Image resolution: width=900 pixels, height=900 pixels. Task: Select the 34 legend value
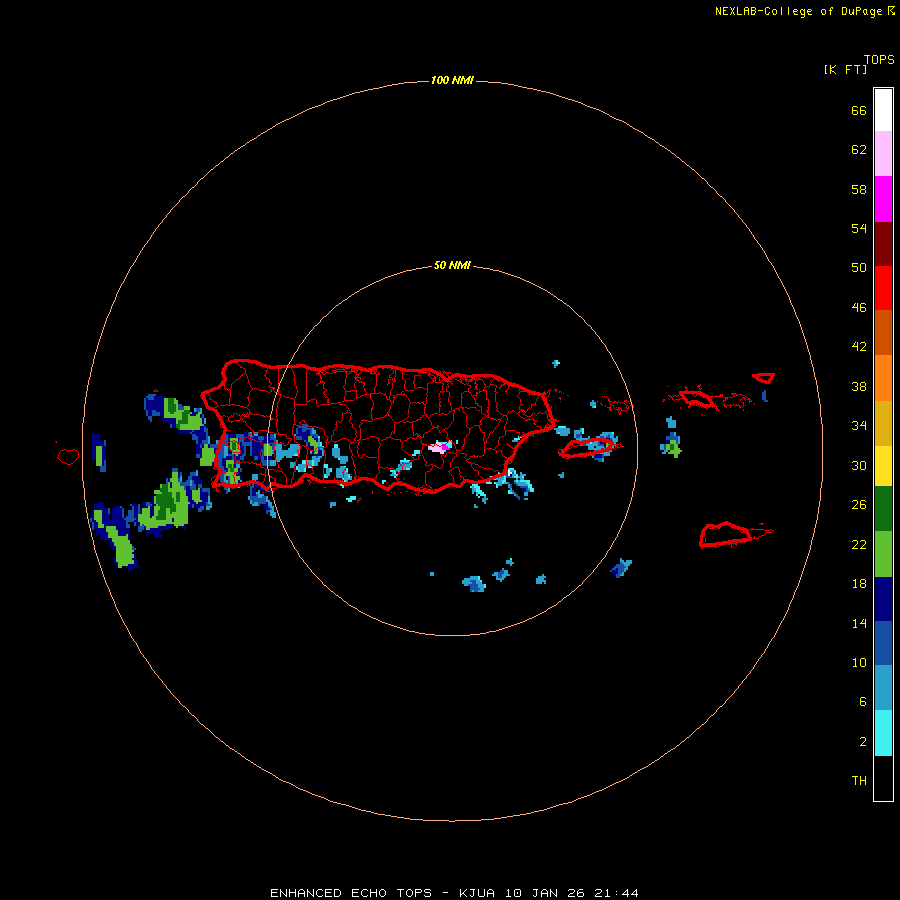click(x=859, y=426)
